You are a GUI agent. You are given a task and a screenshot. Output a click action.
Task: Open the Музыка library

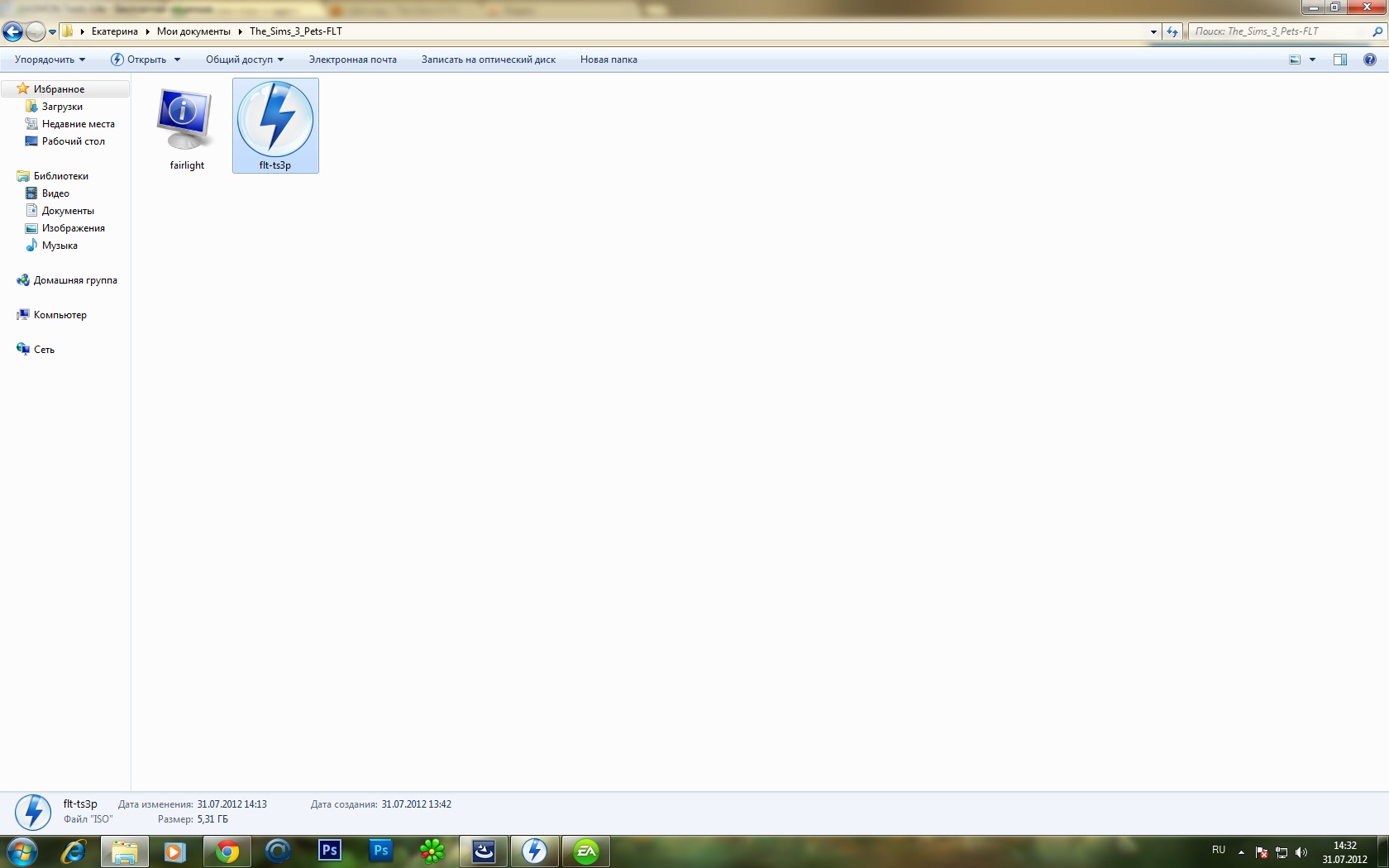(x=60, y=246)
